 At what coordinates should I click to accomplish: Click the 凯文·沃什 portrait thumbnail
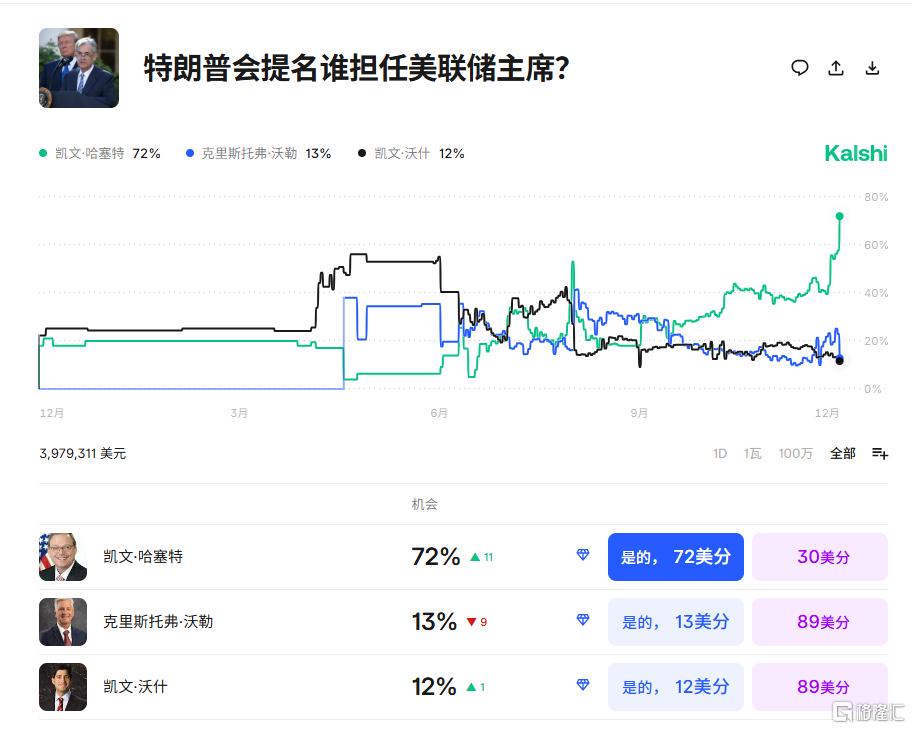63,686
